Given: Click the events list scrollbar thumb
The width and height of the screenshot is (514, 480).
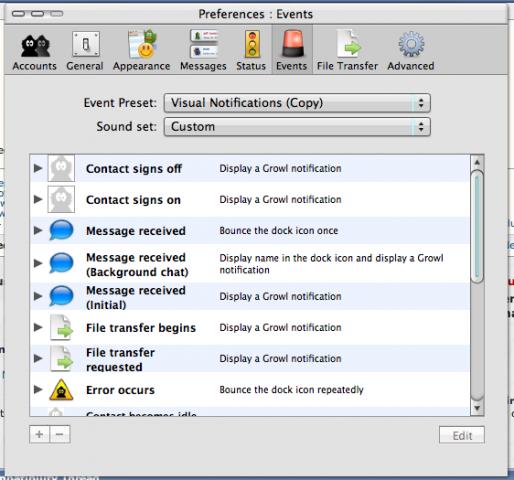Looking at the screenshot, I should [x=477, y=227].
